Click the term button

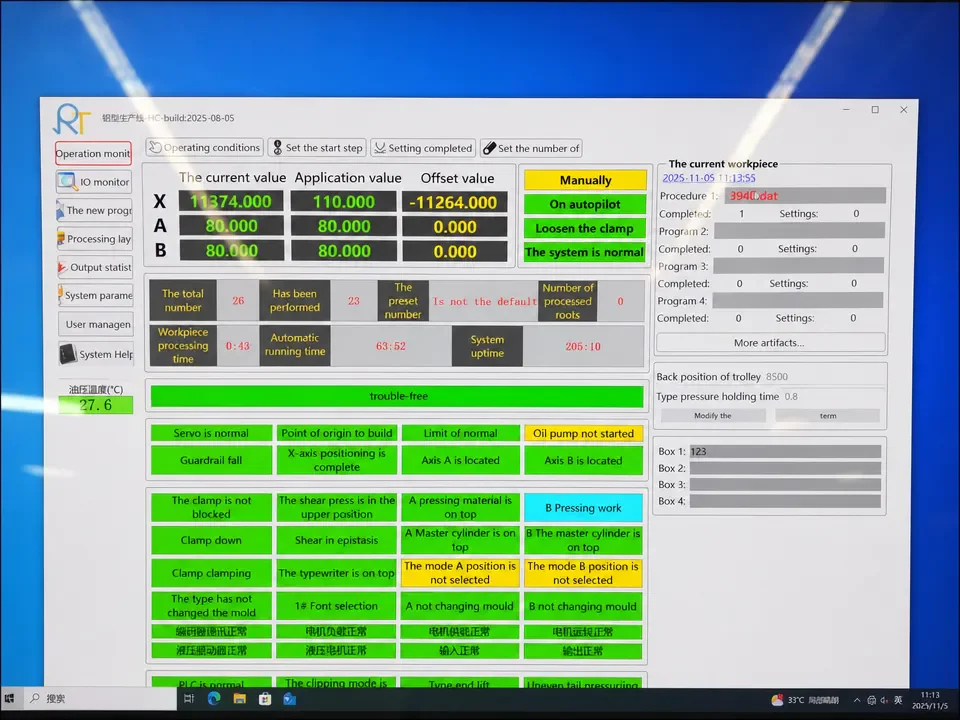tap(828, 416)
